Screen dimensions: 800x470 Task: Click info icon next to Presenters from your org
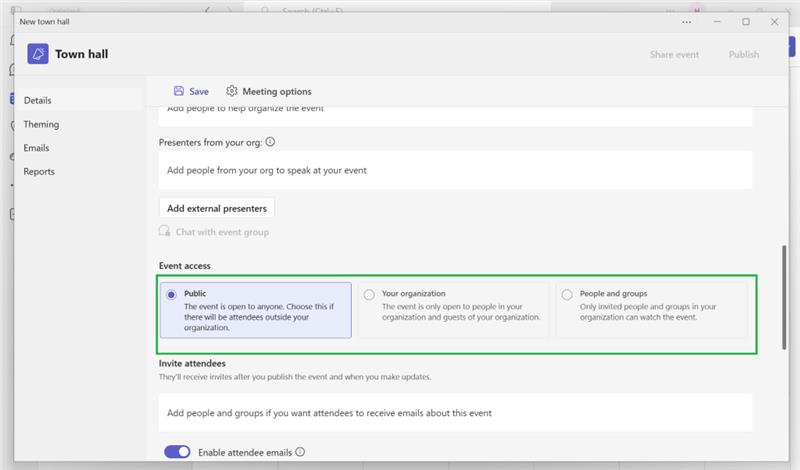point(270,142)
